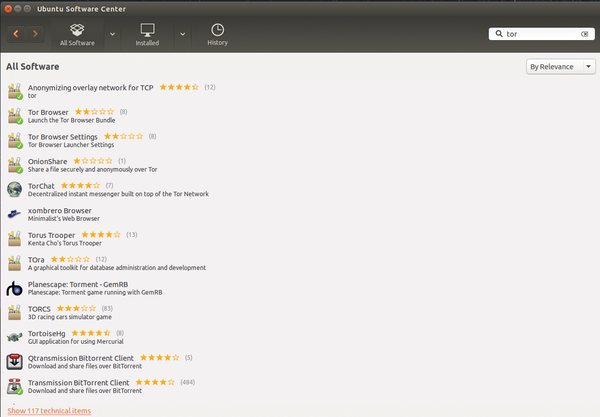Viewport: 600px width, 417px height.
Task: Click the OnionShare package icon
Action: click(x=15, y=165)
